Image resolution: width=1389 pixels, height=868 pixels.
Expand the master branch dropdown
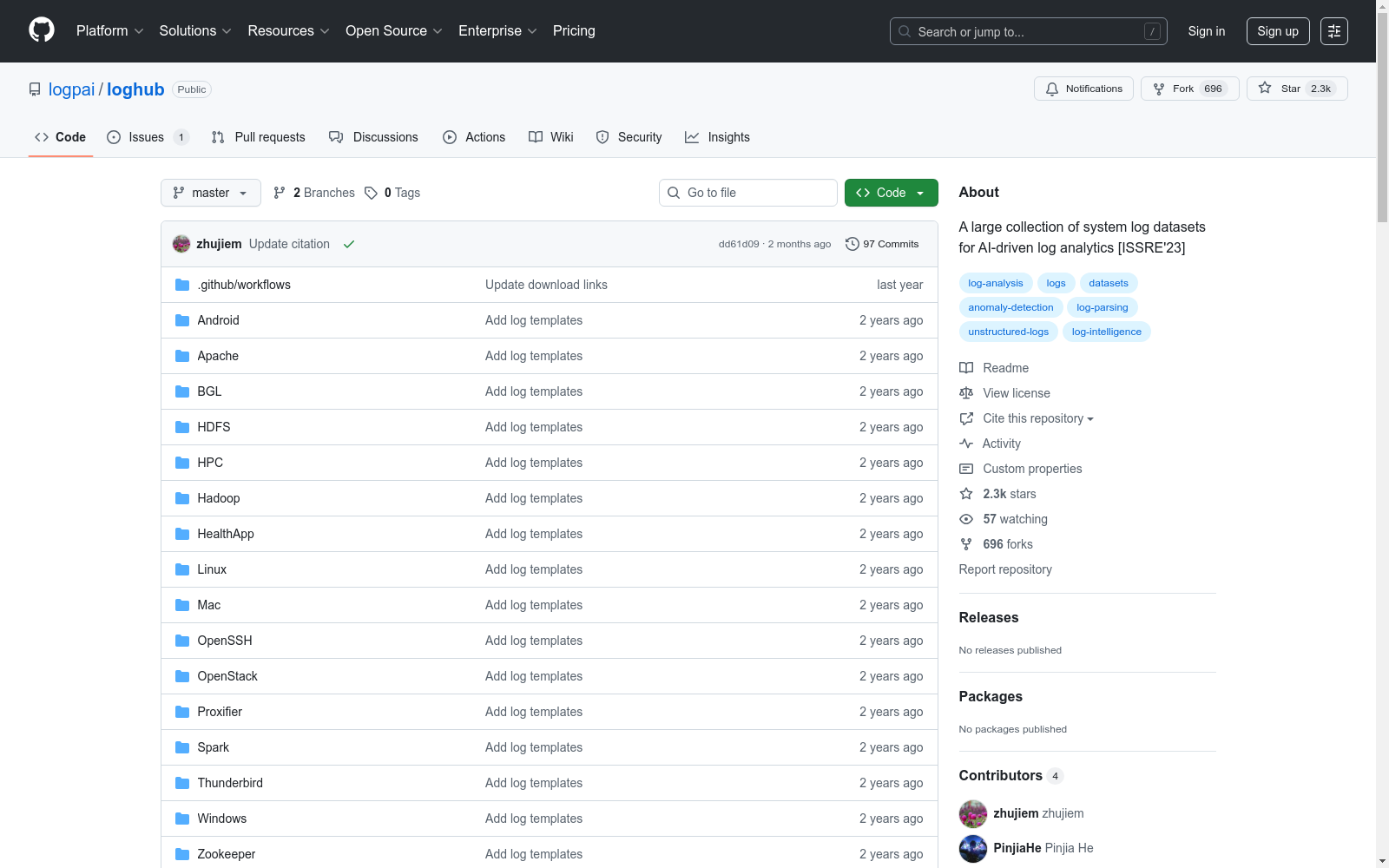pos(210,193)
